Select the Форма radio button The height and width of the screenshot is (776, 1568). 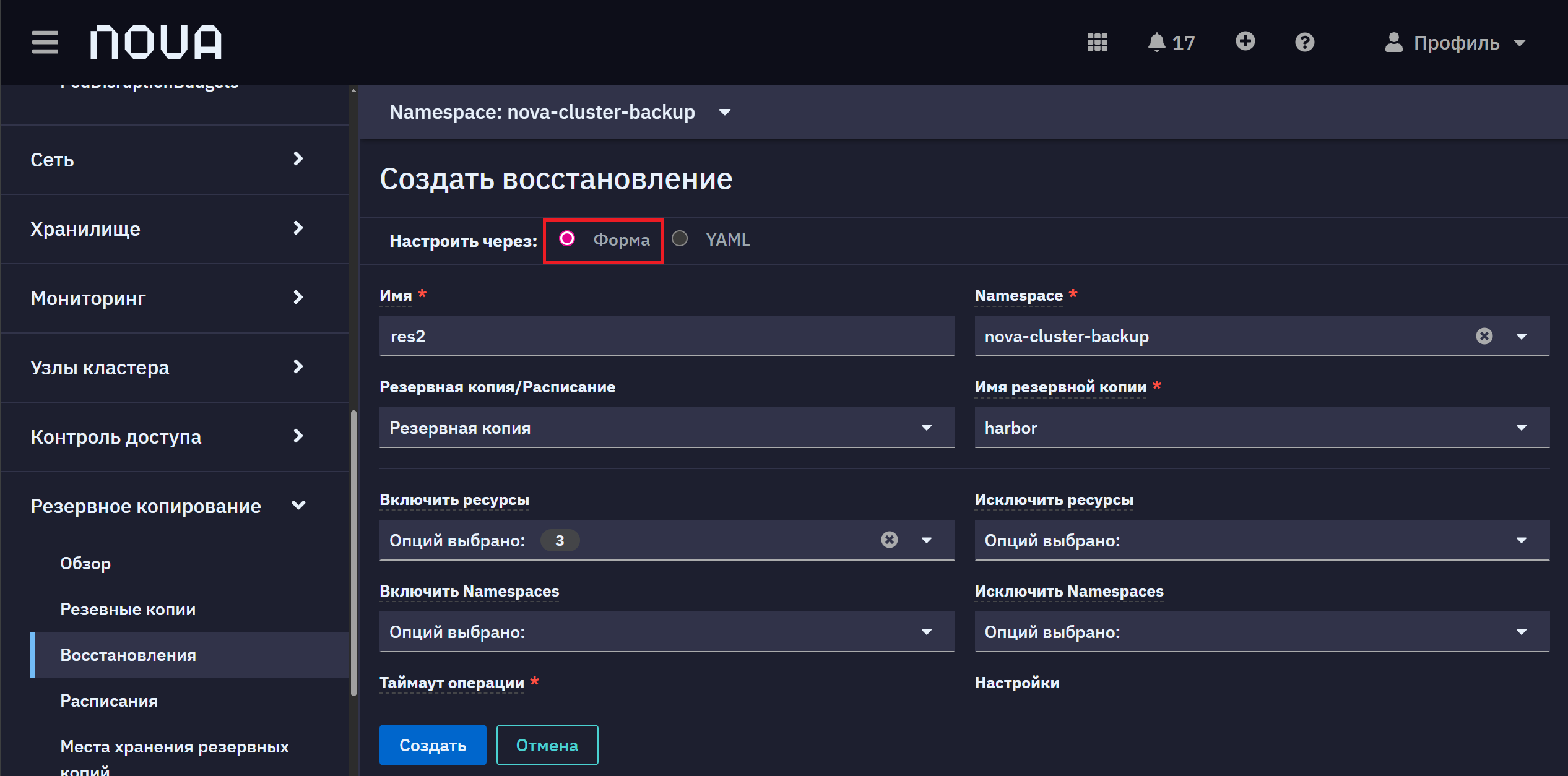click(566, 239)
